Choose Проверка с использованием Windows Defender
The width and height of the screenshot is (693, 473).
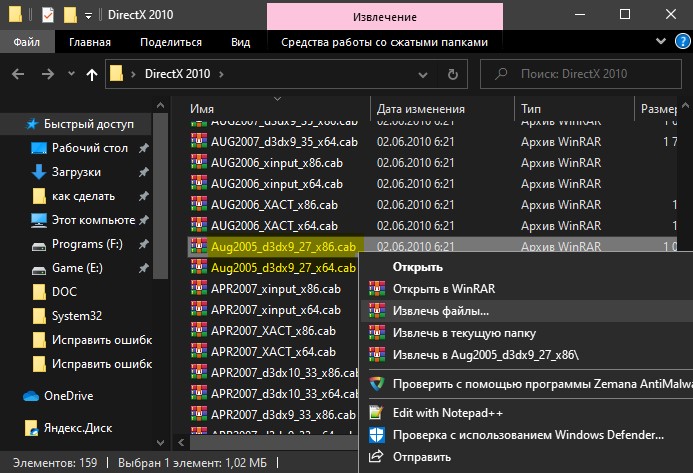point(528,435)
